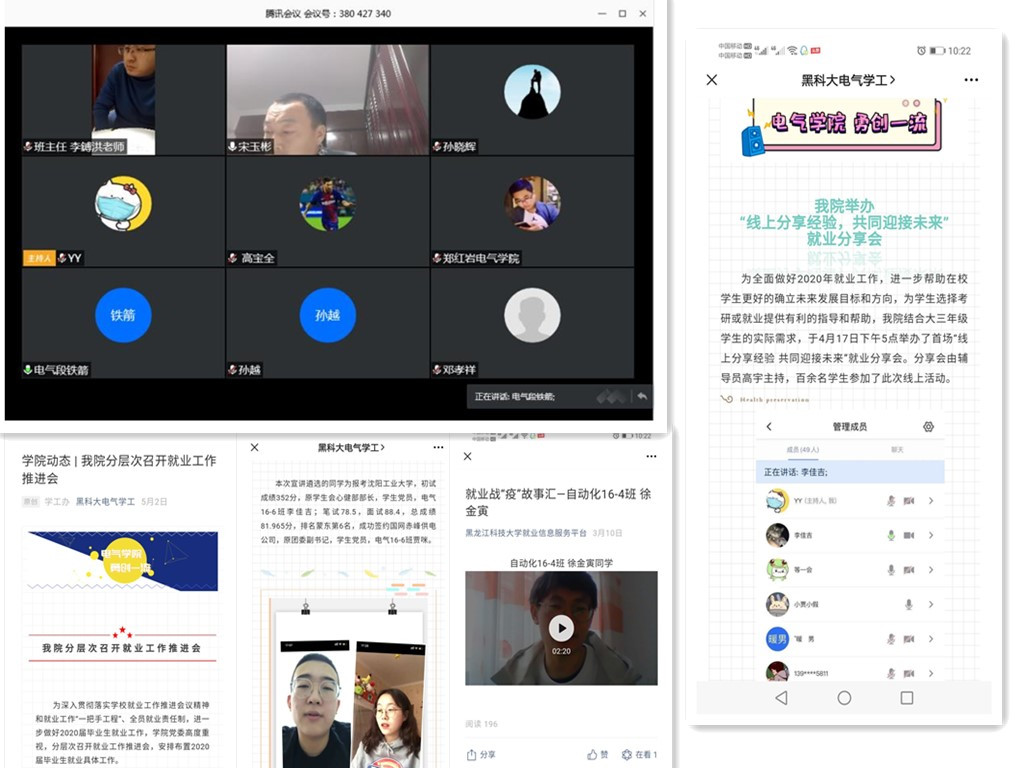Click 分享 share icon under the video article

click(481, 755)
